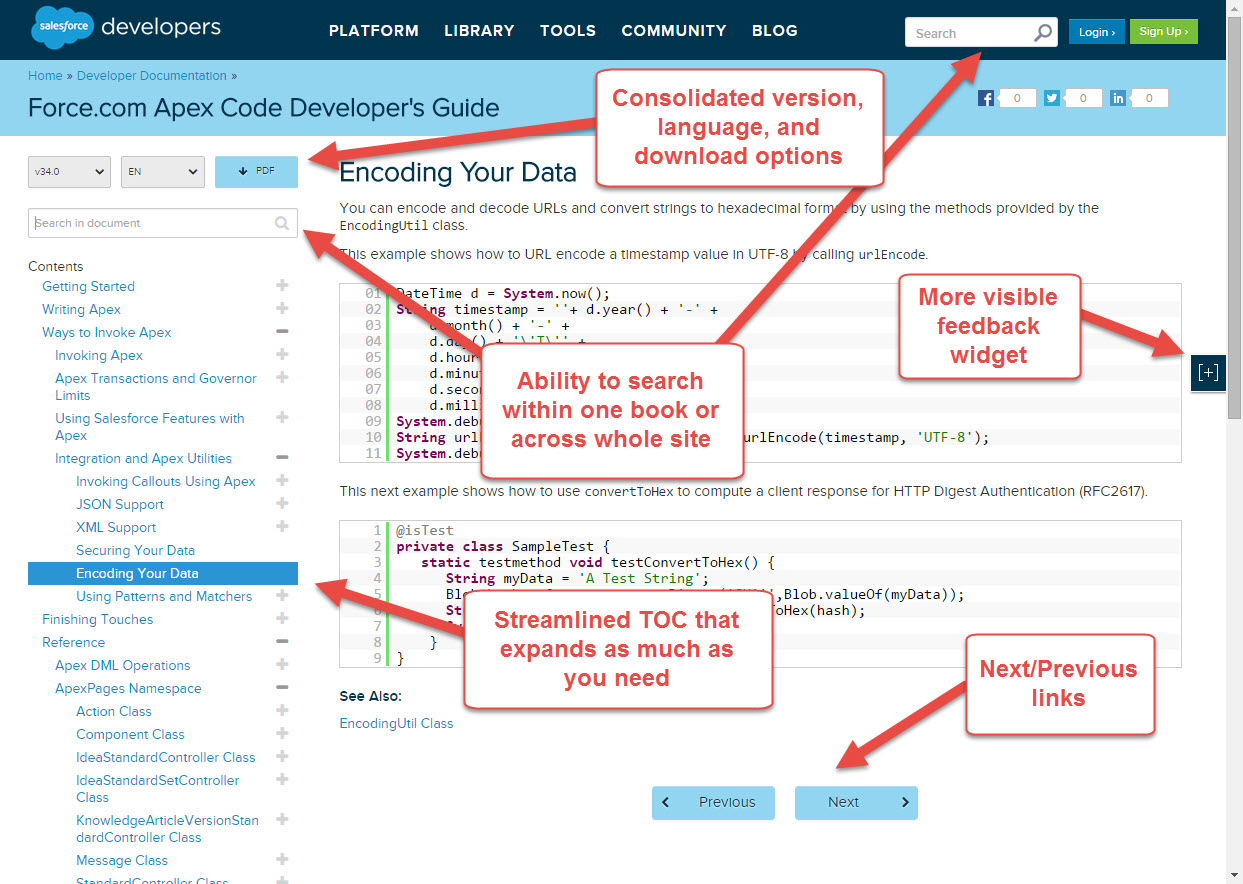Open the Apex DML Operations topic link

tap(122, 665)
